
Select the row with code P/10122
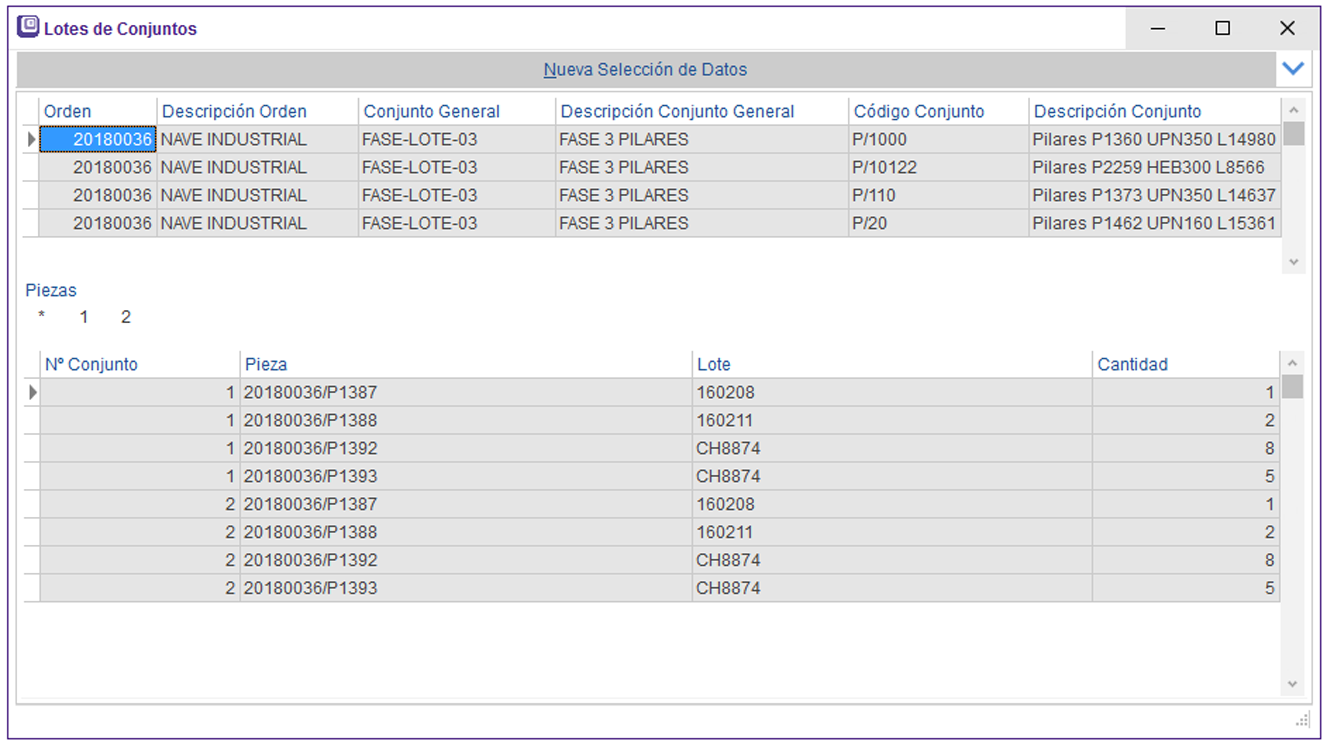(x=884, y=167)
